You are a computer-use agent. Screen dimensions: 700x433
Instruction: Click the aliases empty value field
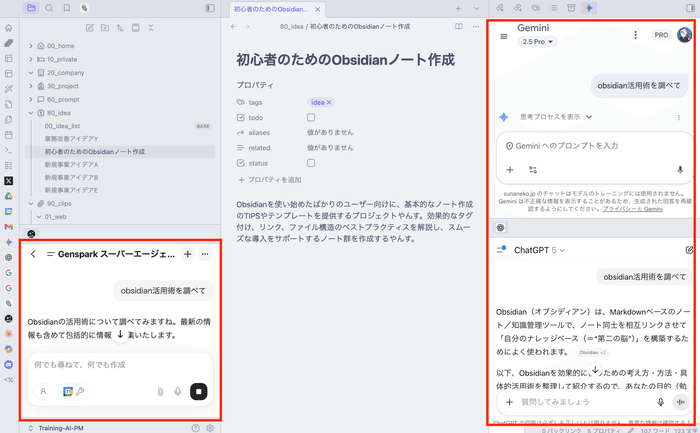(x=330, y=133)
